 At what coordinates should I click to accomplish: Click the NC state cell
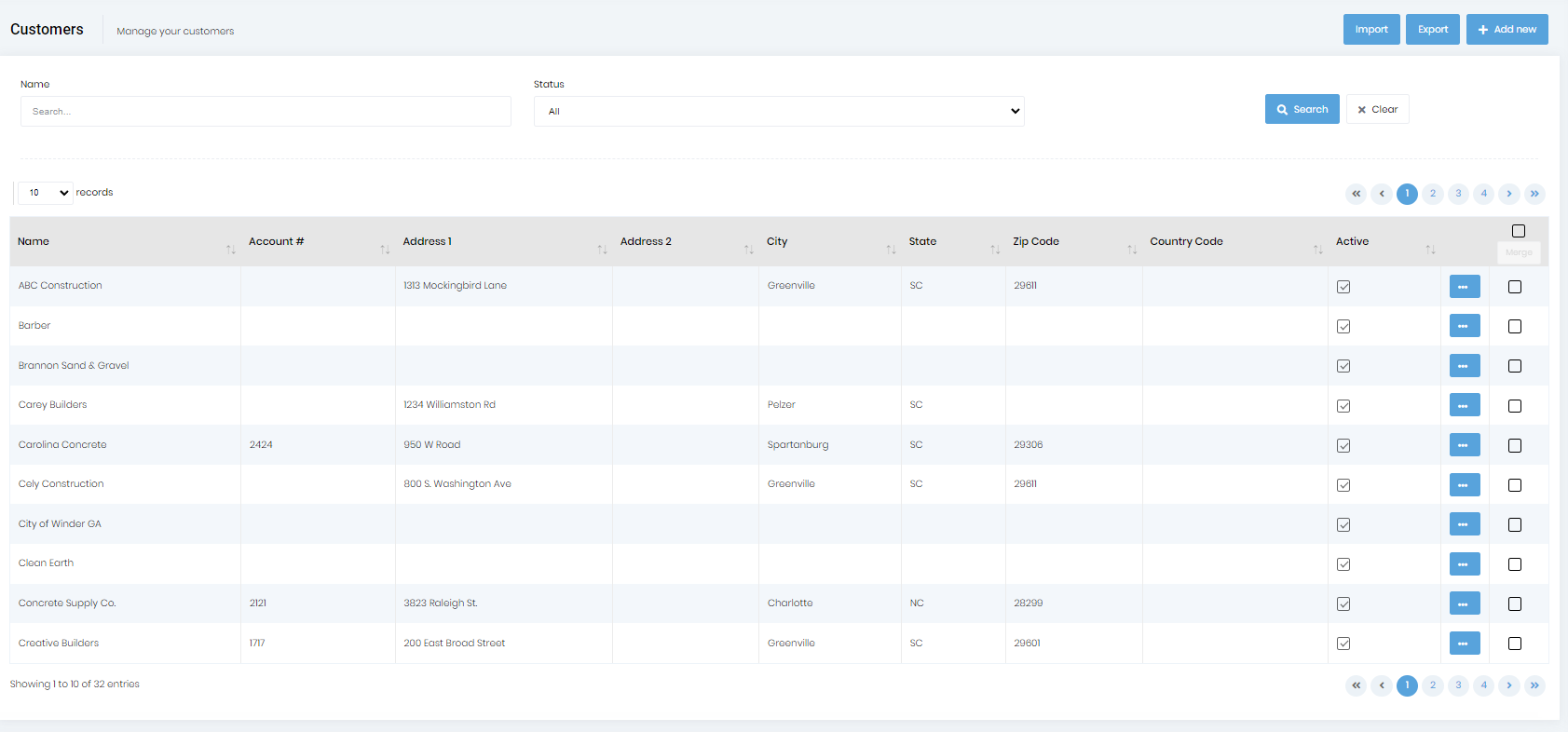click(917, 603)
